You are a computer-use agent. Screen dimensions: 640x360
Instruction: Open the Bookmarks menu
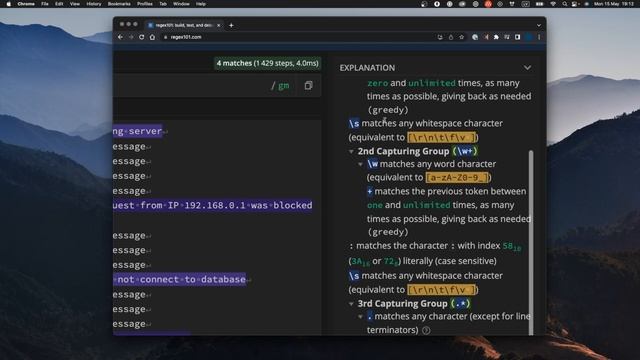tap(119, 4)
